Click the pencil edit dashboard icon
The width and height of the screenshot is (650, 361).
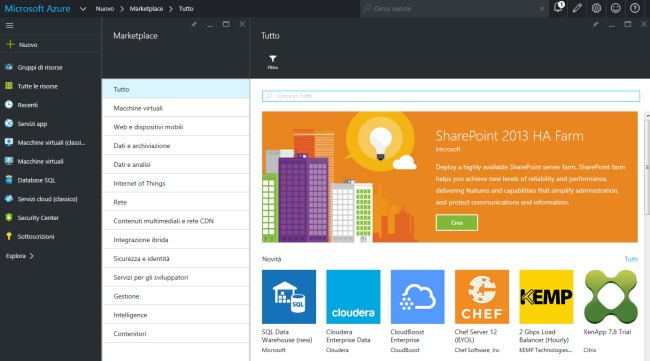577,8
